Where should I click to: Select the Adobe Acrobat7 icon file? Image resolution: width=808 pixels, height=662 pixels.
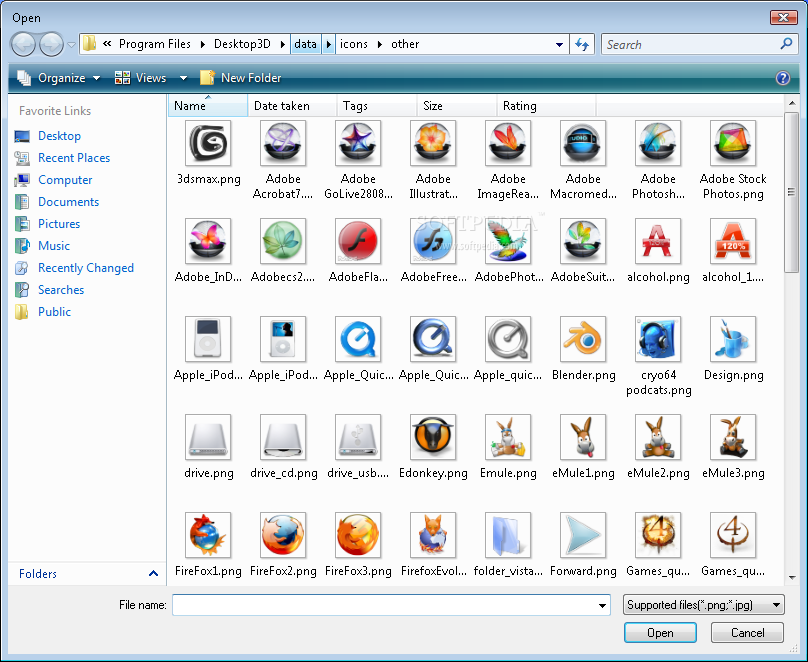point(283,143)
